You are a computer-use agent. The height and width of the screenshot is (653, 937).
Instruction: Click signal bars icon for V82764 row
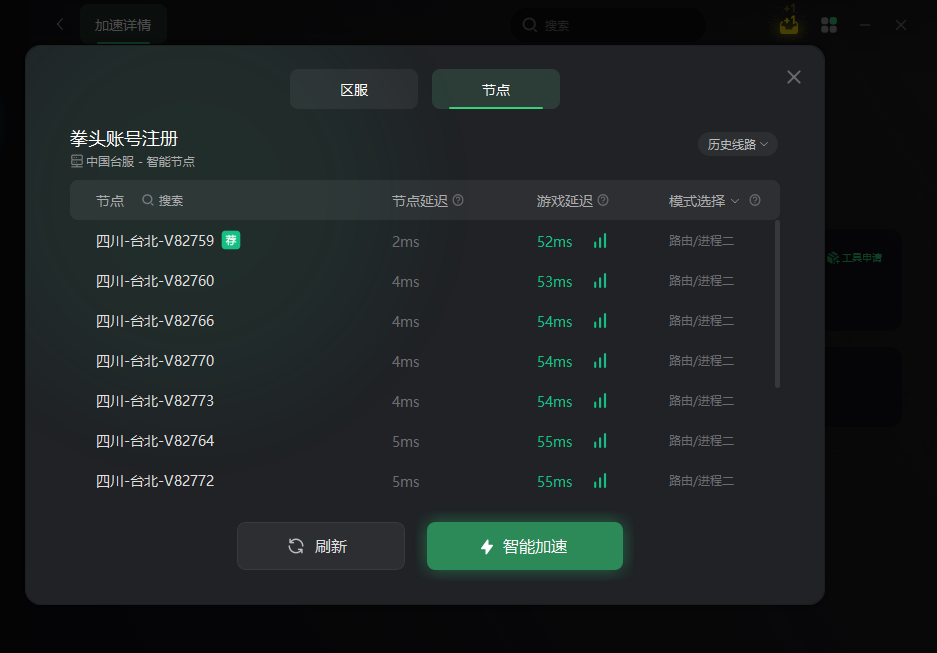(600, 441)
